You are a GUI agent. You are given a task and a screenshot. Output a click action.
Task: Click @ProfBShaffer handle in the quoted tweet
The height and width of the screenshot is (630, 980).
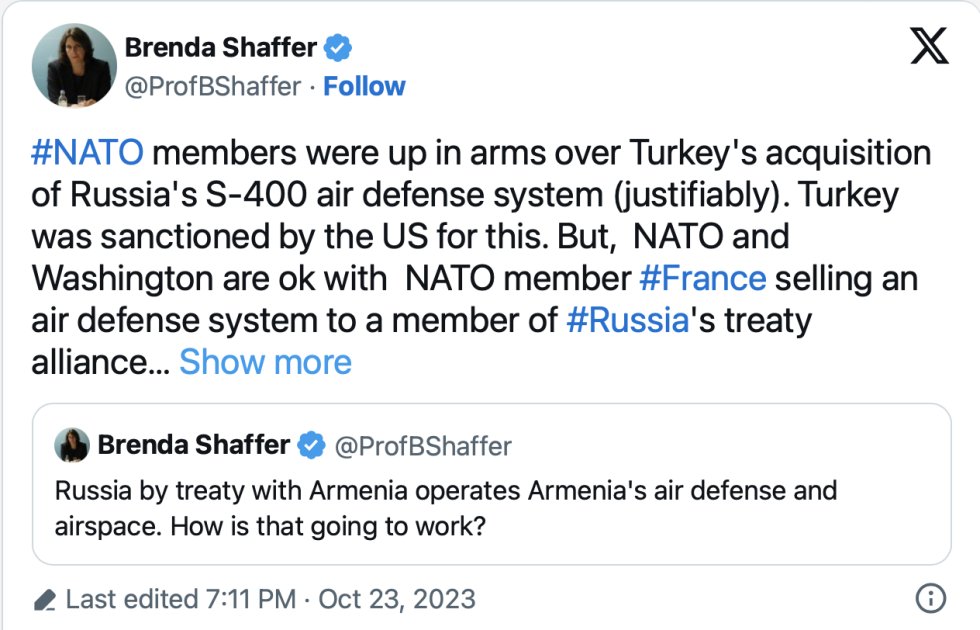(x=423, y=446)
